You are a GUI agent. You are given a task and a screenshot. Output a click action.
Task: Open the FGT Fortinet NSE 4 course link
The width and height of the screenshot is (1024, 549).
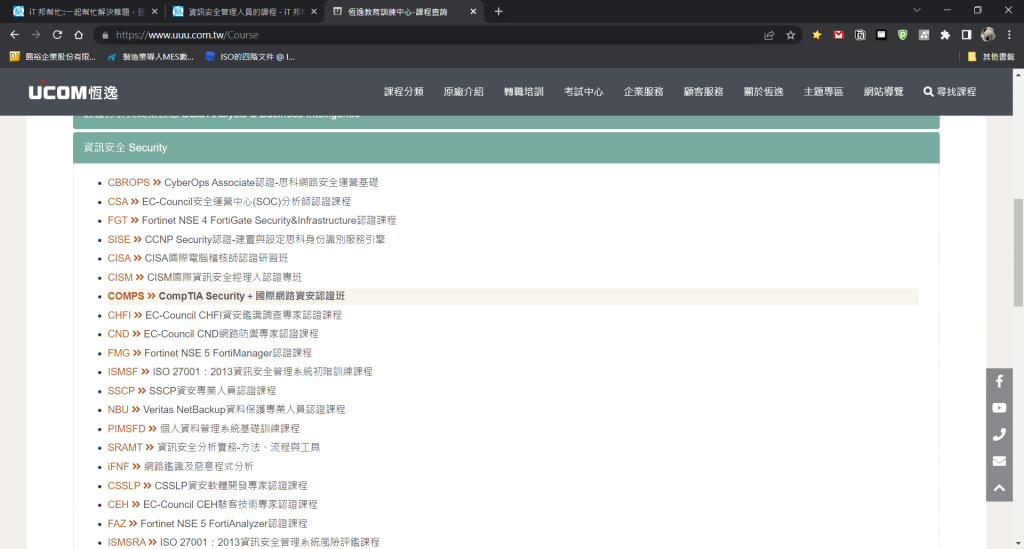coord(252,221)
